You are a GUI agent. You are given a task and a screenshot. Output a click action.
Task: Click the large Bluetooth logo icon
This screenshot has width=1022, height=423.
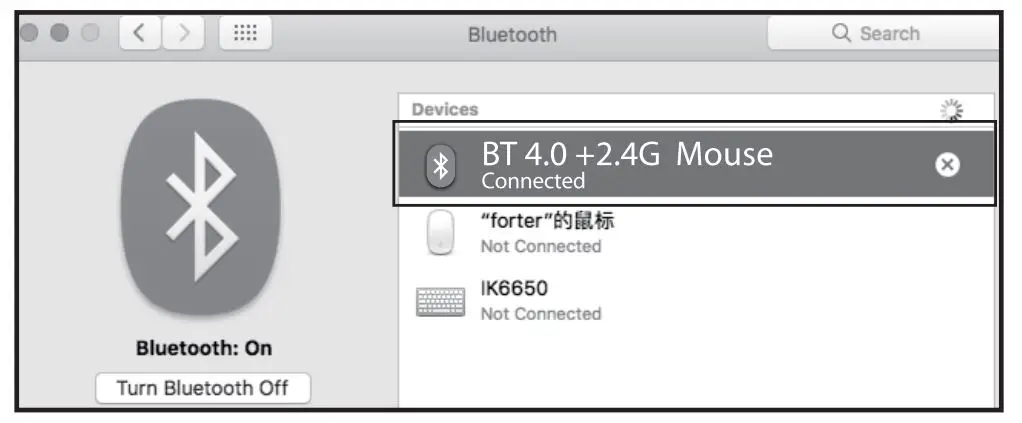[201, 207]
